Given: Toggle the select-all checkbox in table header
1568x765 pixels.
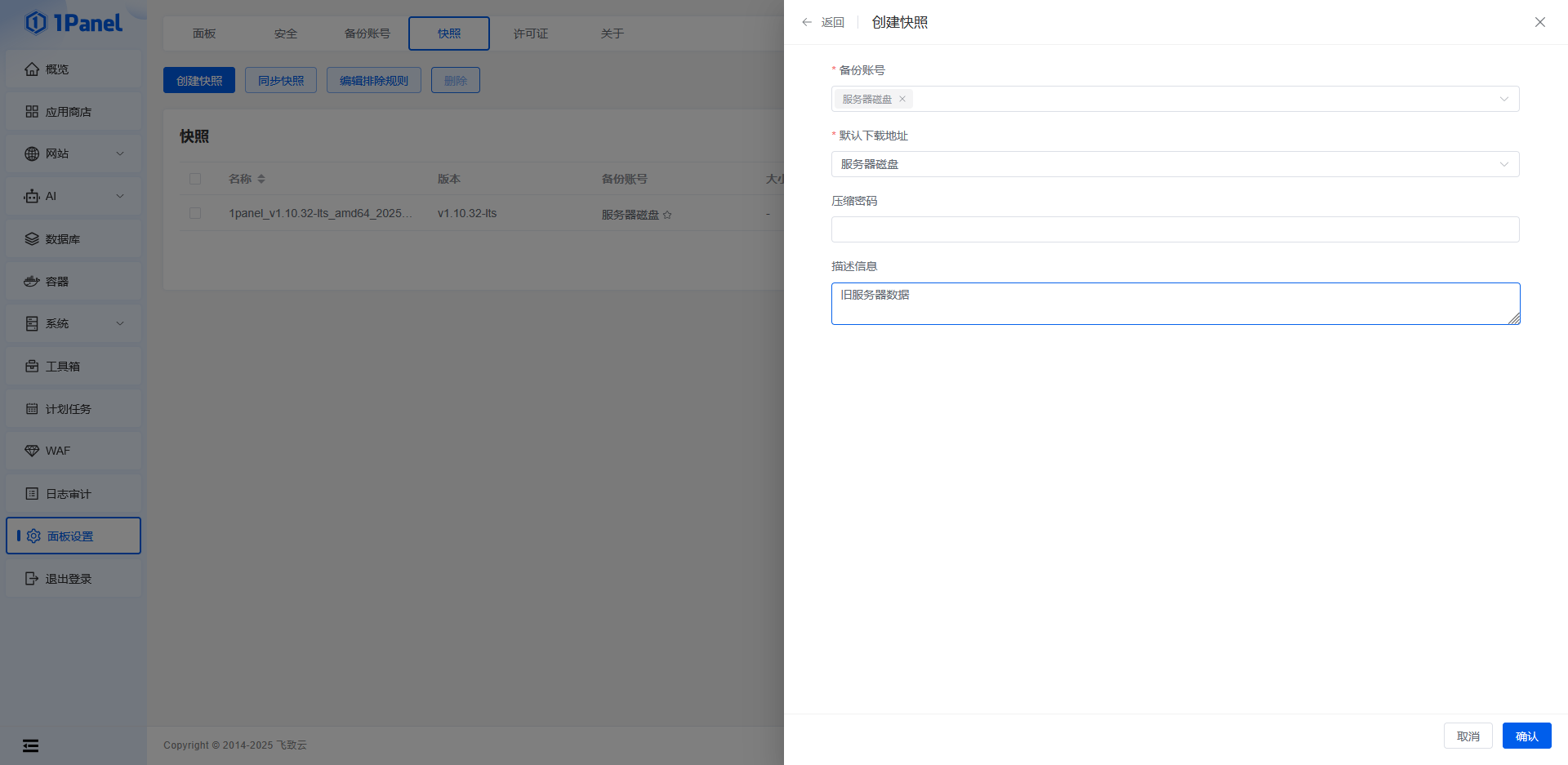Looking at the screenshot, I should [x=195, y=179].
